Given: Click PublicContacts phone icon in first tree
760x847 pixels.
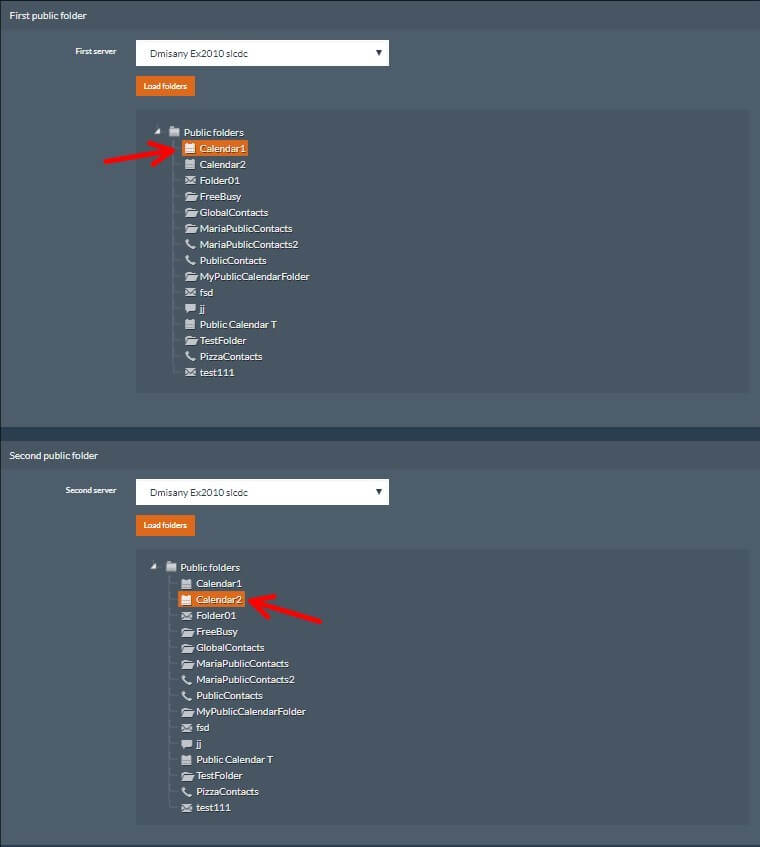Looking at the screenshot, I should [x=190, y=260].
